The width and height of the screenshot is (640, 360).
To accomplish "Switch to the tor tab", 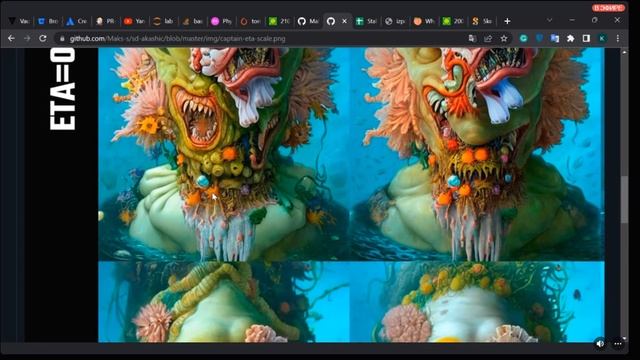I will [x=250, y=21].
